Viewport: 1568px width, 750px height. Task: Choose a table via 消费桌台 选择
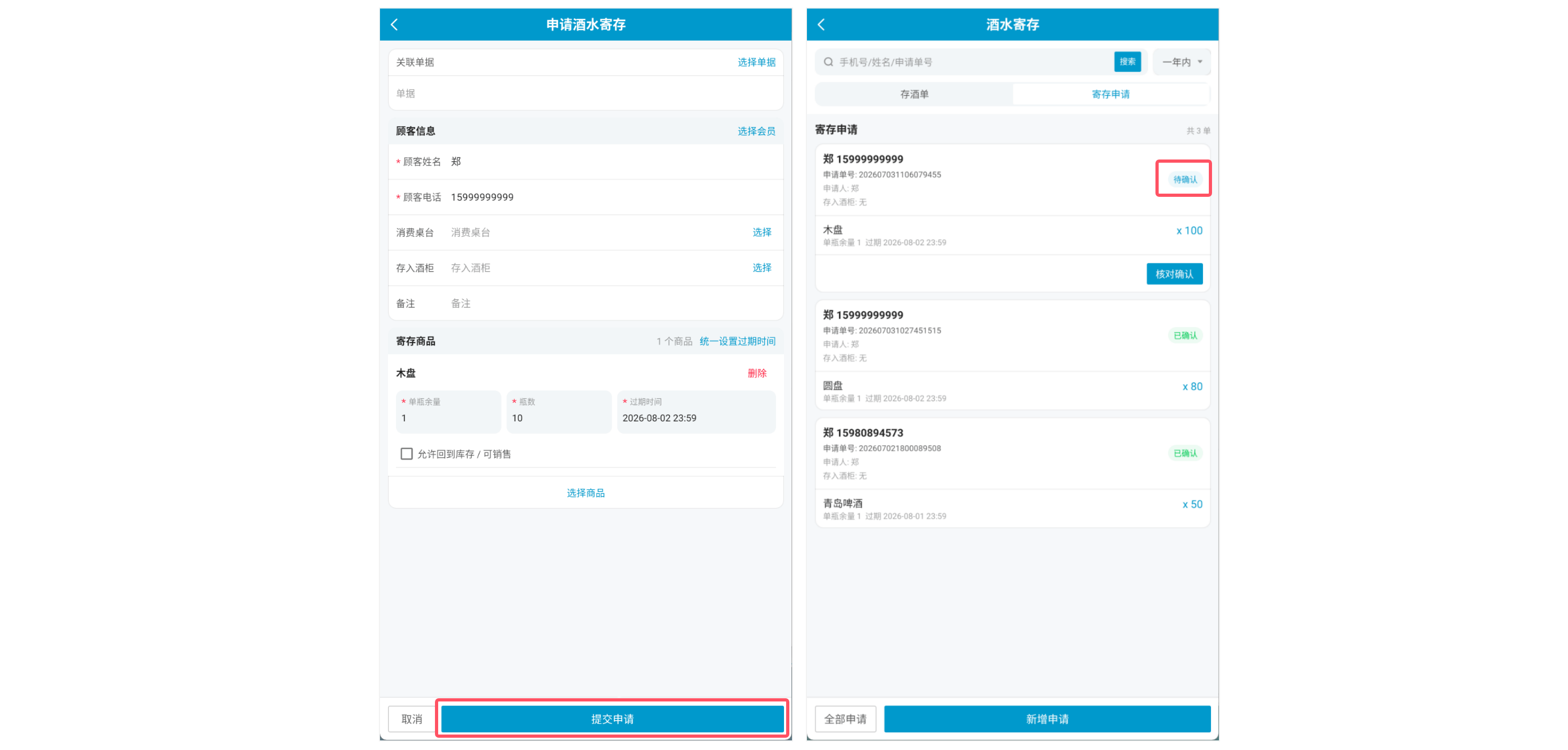pos(762,233)
